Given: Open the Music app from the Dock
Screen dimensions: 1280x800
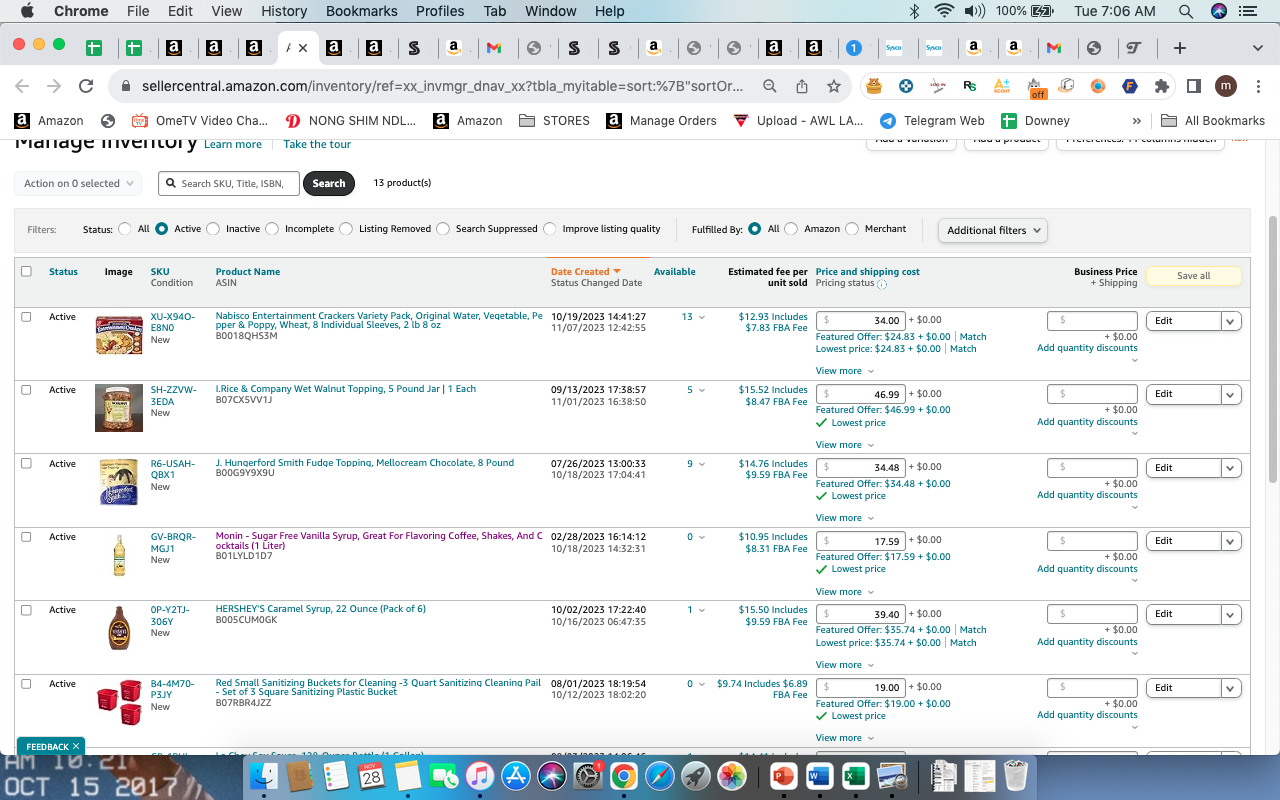Looking at the screenshot, I should click(x=480, y=775).
